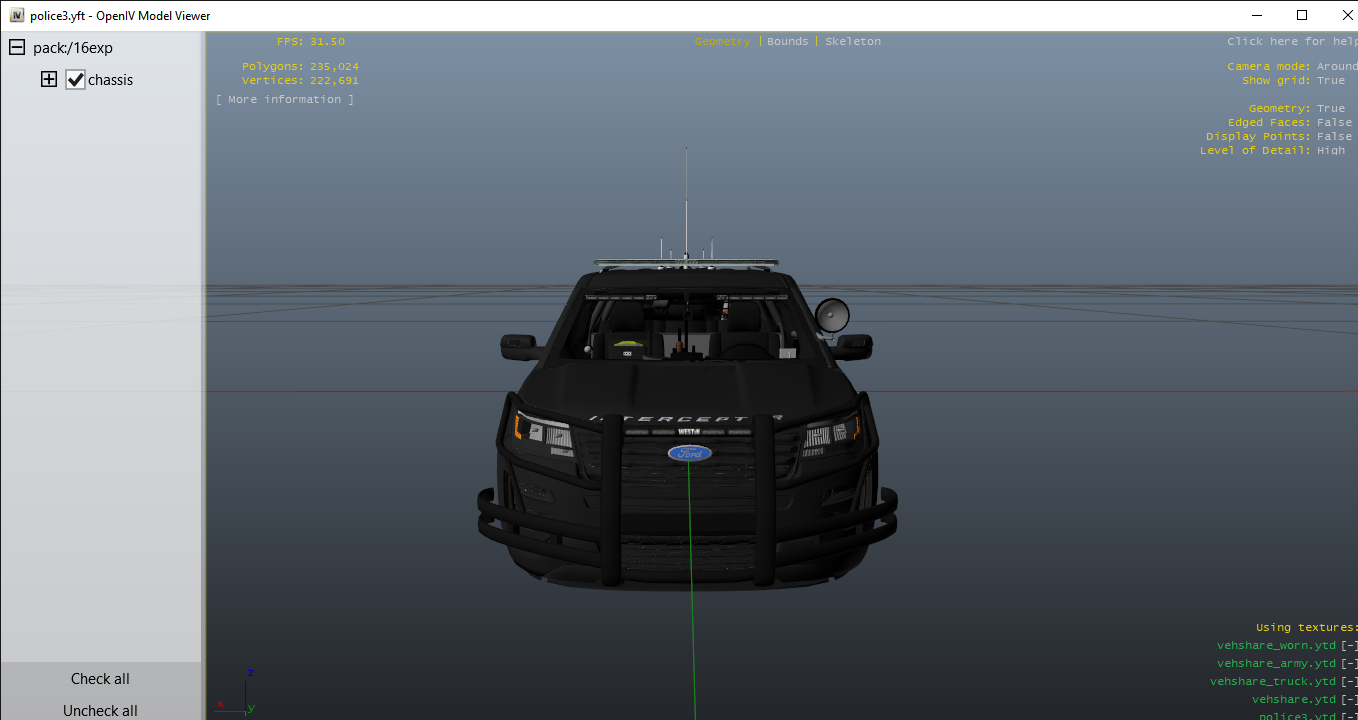This screenshot has height=720, width=1358.
Task: Expand the chassis tree node
Action: tap(49, 80)
